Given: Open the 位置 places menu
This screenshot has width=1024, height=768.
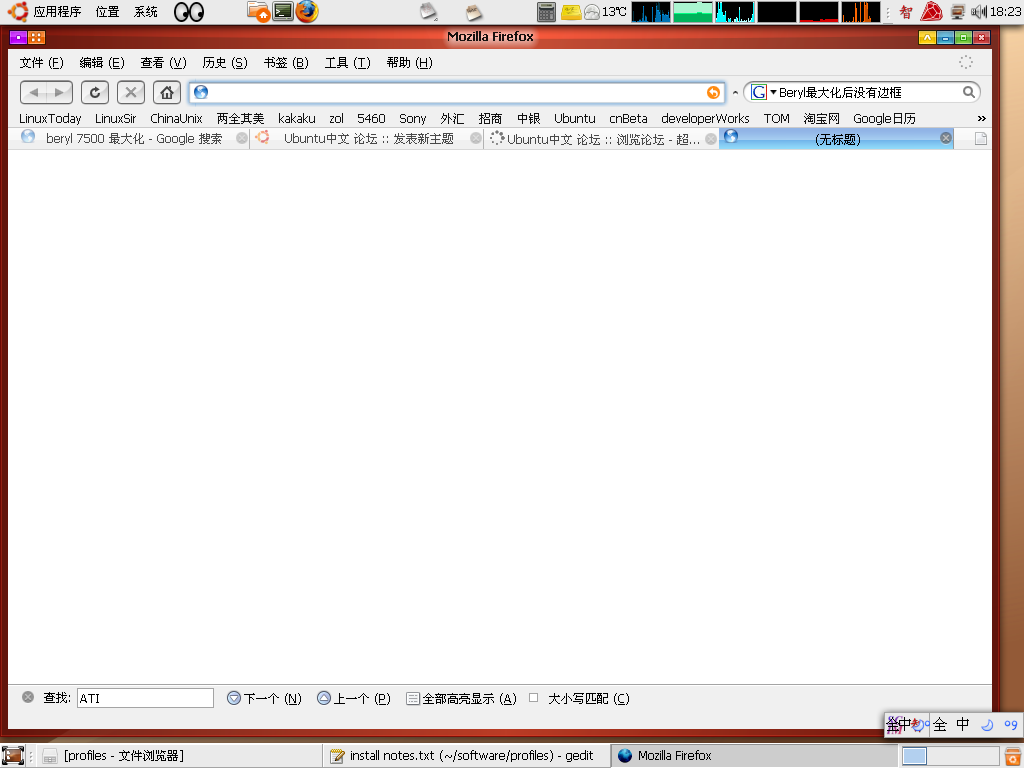Looking at the screenshot, I should (107, 11).
